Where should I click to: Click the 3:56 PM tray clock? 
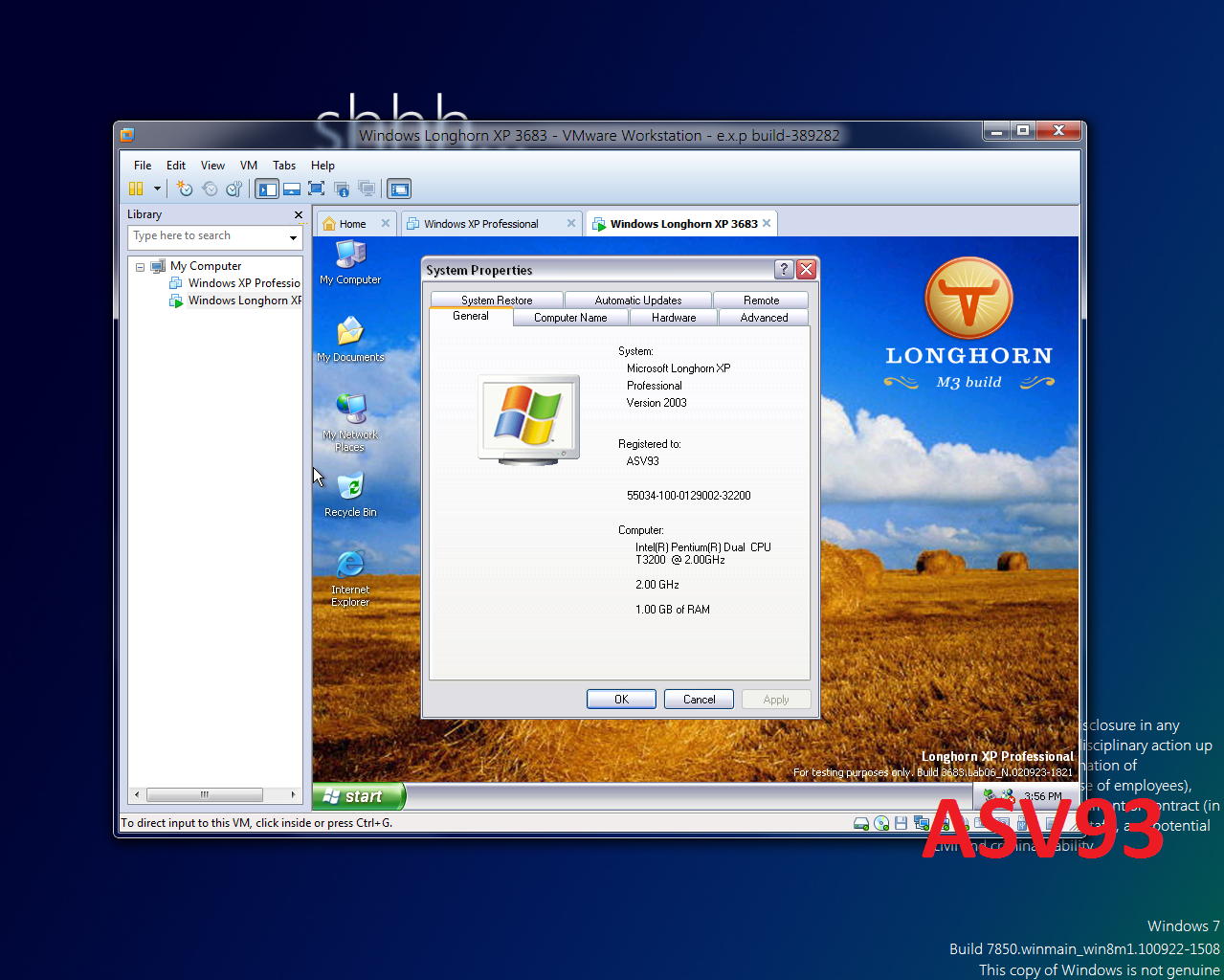point(1042,795)
